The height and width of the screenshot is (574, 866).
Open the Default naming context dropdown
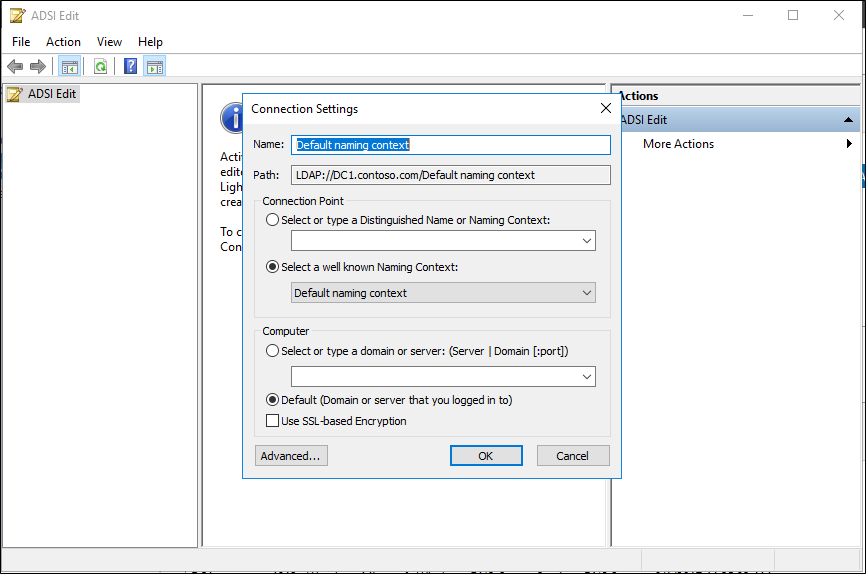[x=587, y=293]
